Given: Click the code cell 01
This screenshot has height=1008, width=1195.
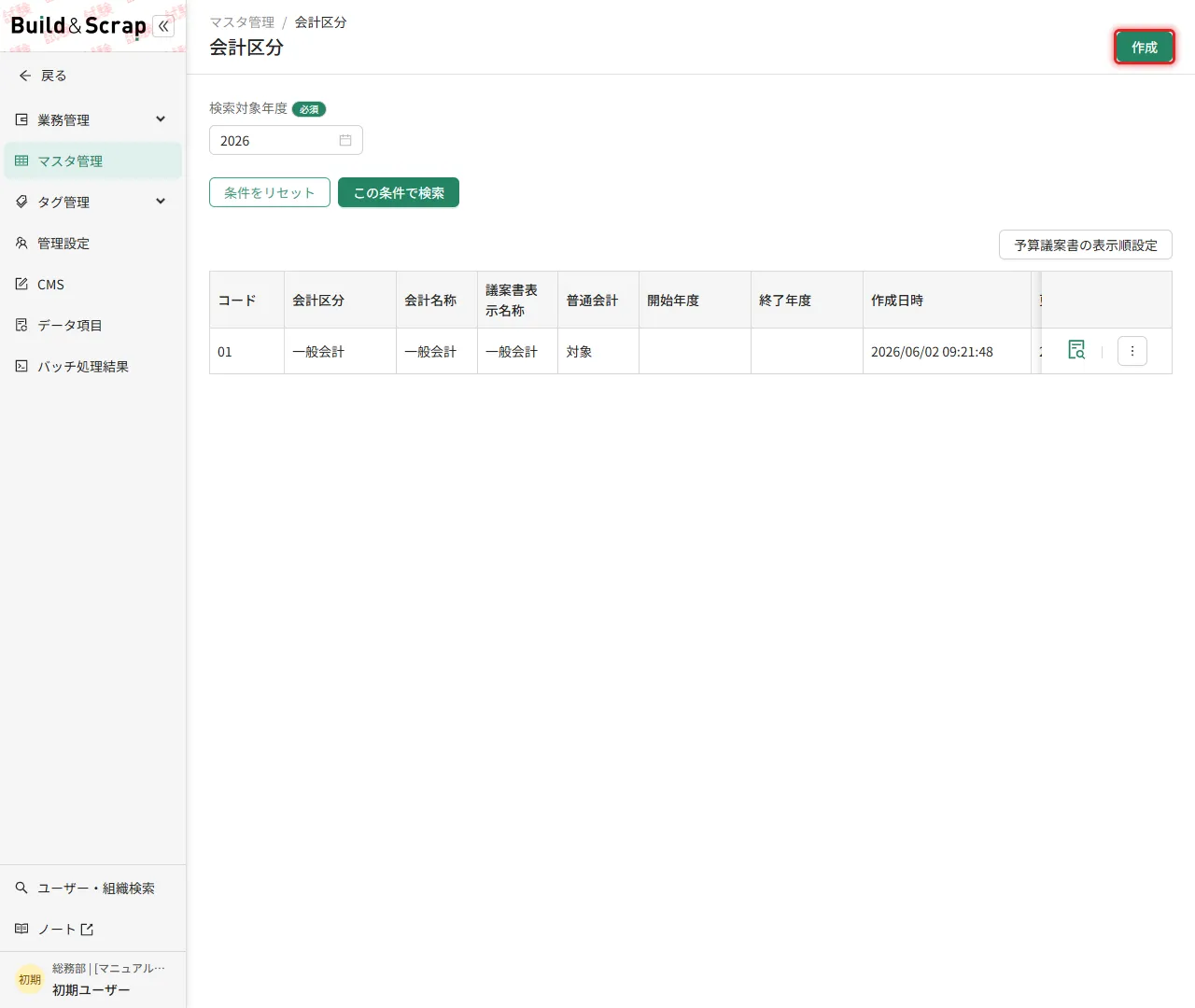Looking at the screenshot, I should pos(247,351).
